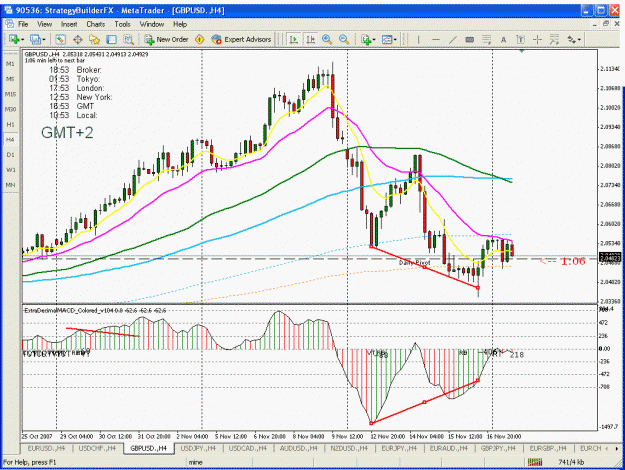The height and width of the screenshot is (470, 625).
Task: Open the Window menu
Action: (x=152, y=24)
